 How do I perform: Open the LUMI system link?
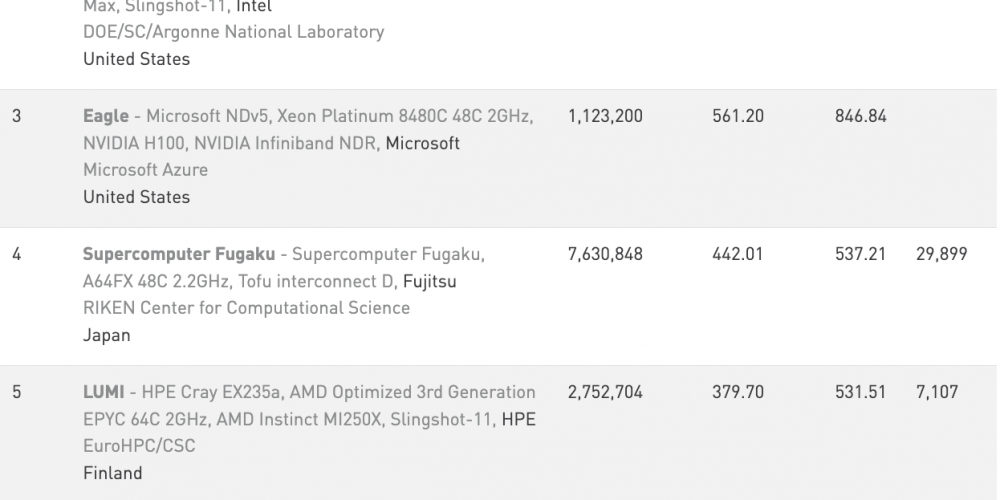(103, 392)
